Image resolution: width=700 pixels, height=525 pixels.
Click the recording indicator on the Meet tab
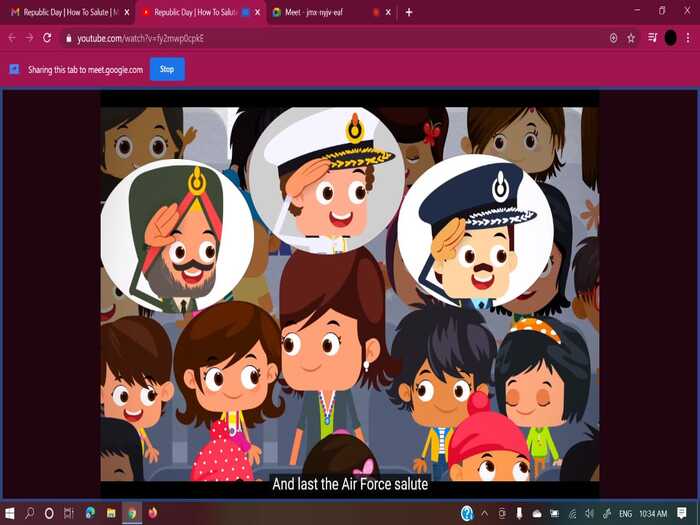pyautogui.click(x=376, y=12)
